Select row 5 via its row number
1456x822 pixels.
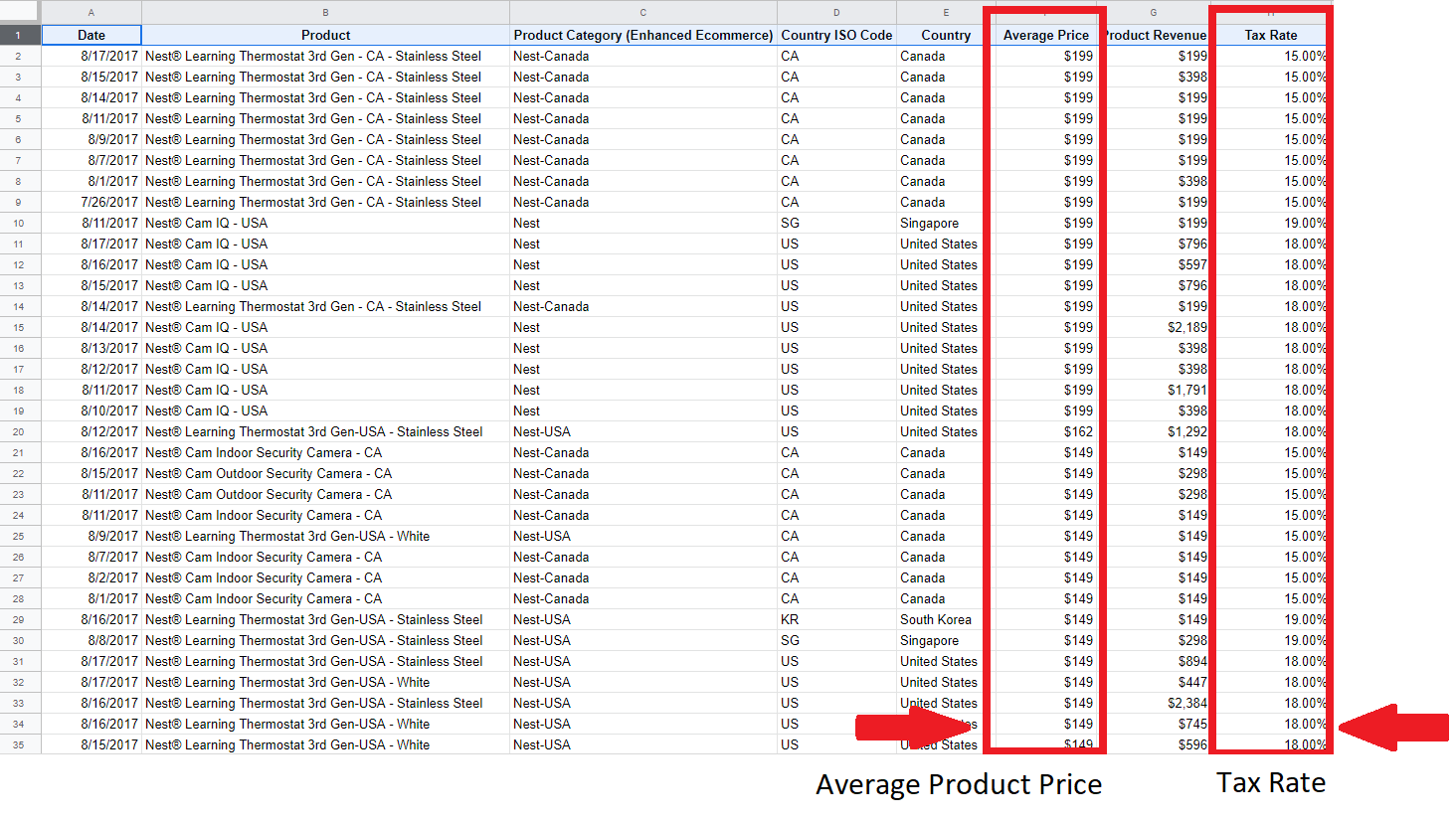coord(20,118)
